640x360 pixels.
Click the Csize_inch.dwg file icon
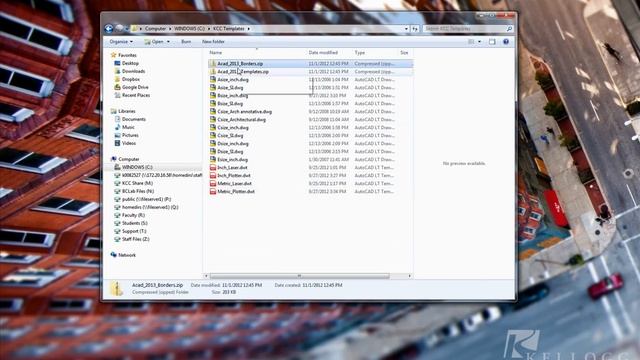213,127
